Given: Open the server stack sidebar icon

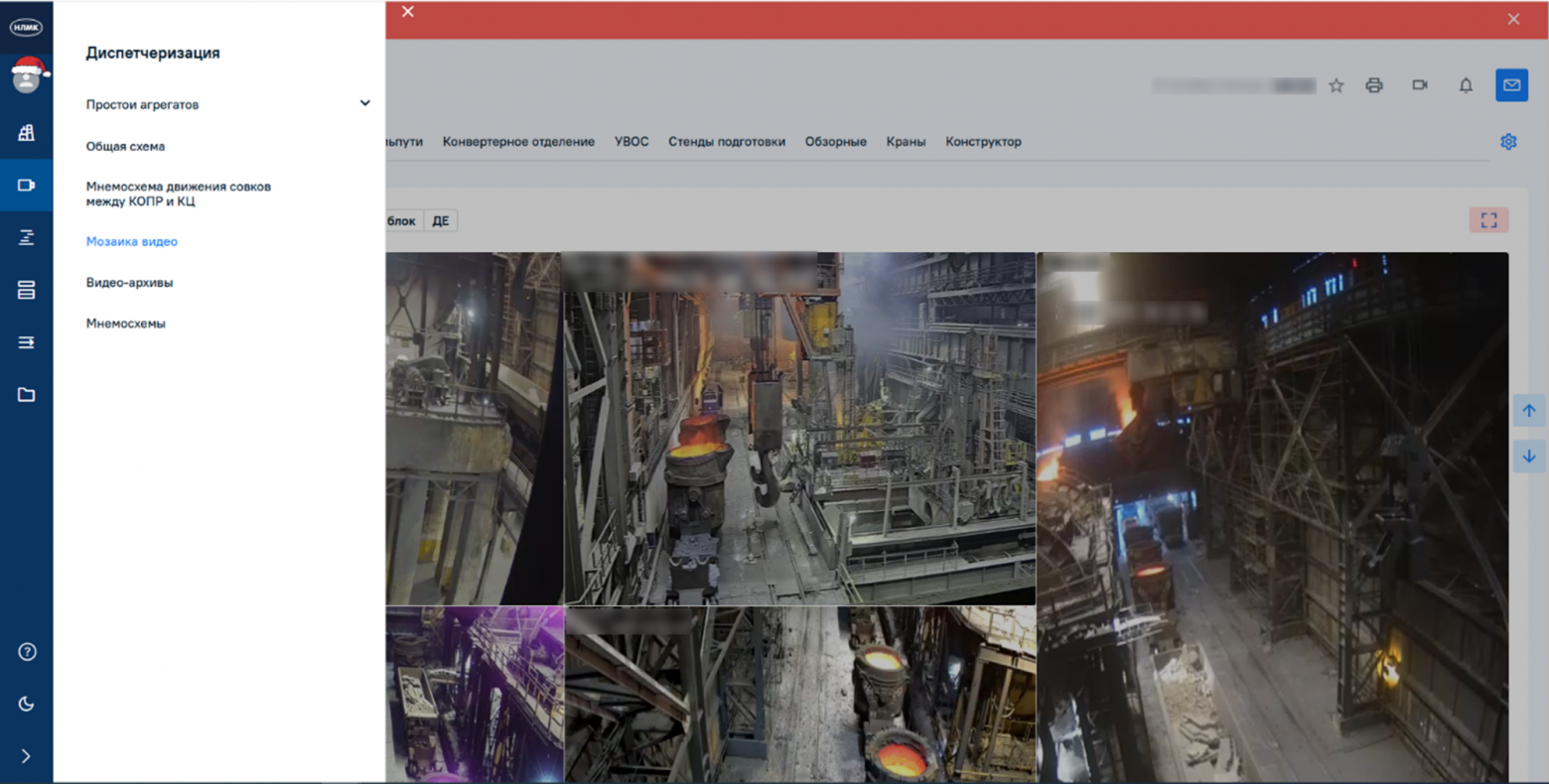Looking at the screenshot, I should click(x=27, y=290).
